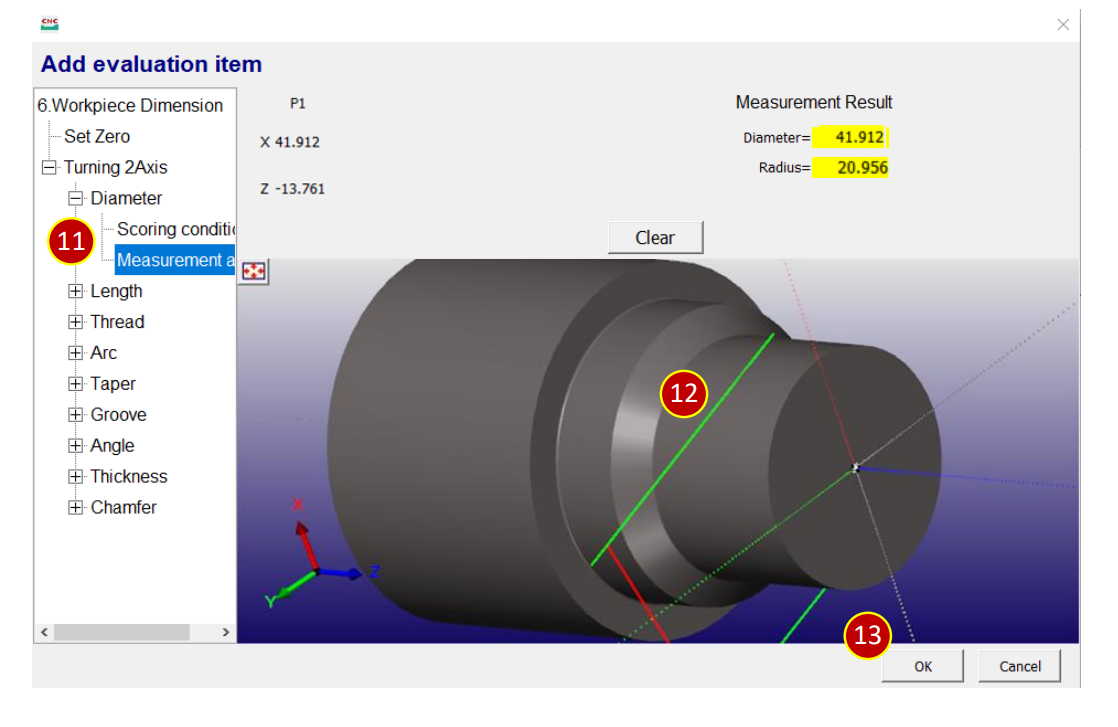Select the Length tree item label
Image resolution: width=1118 pixels, height=727 pixels.
116,291
